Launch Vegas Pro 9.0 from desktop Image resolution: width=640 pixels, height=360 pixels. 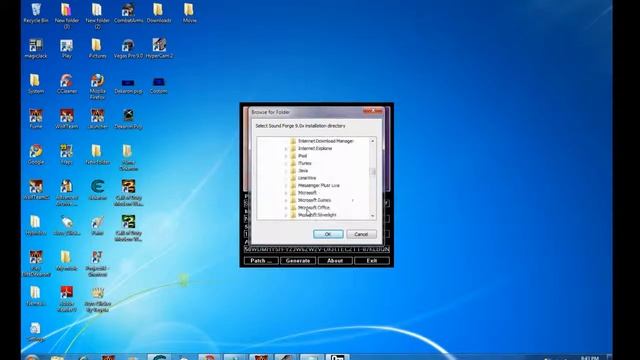[128, 49]
